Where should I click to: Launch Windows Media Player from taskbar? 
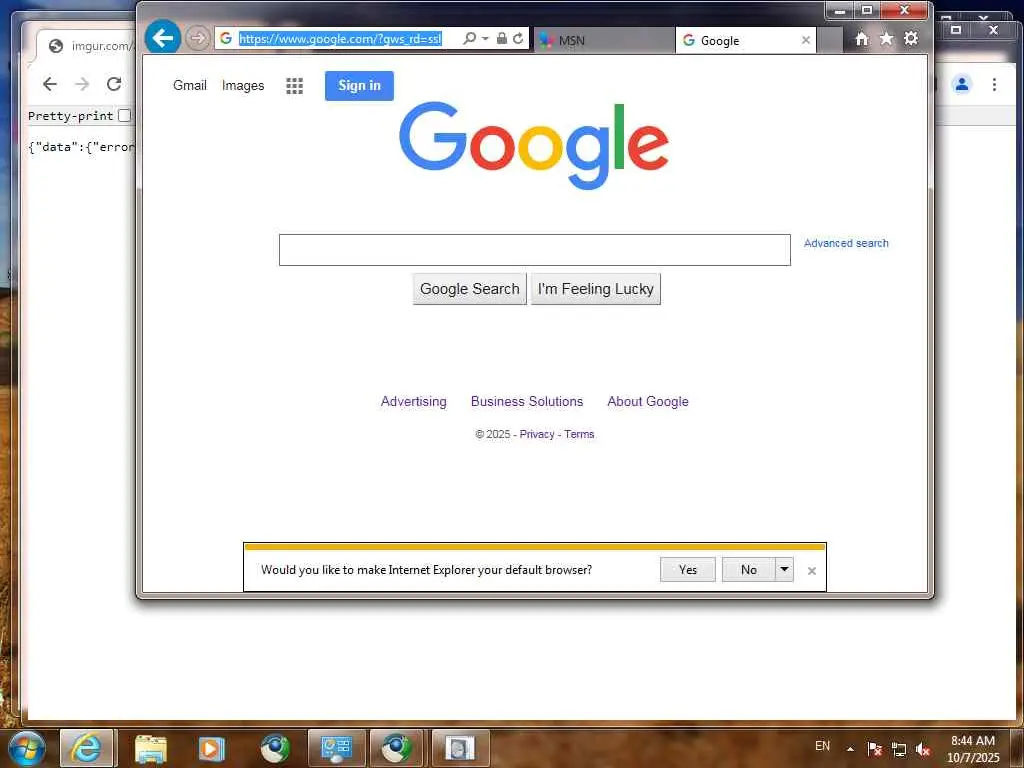pyautogui.click(x=212, y=748)
